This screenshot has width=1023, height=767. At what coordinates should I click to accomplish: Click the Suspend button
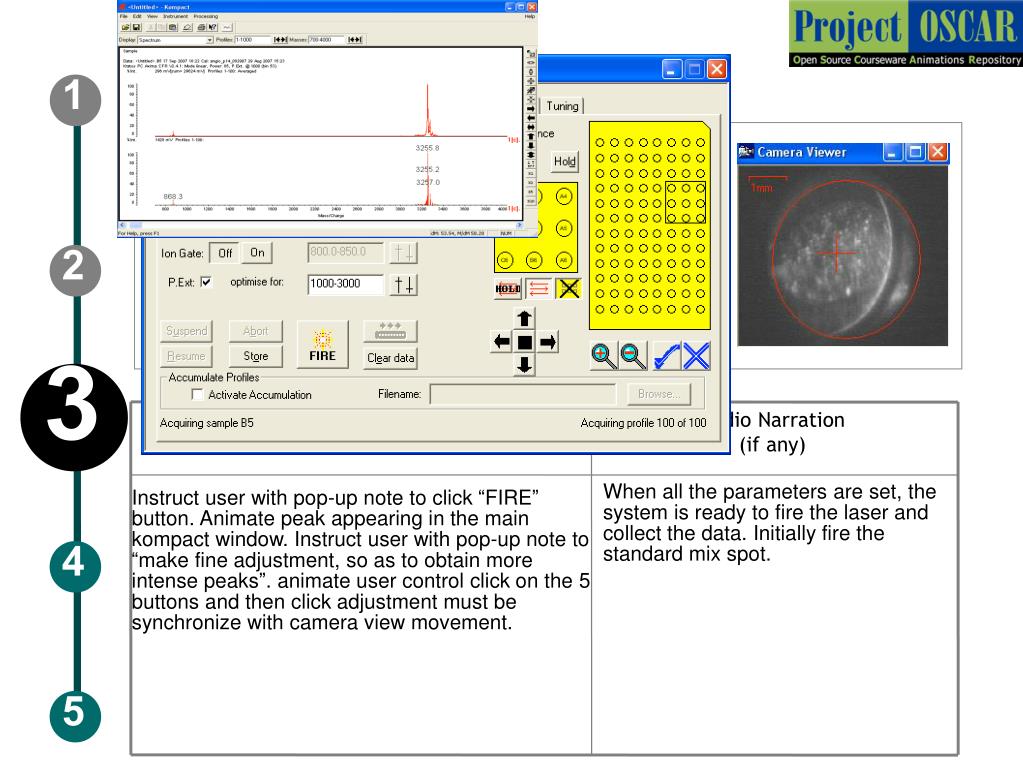187,331
